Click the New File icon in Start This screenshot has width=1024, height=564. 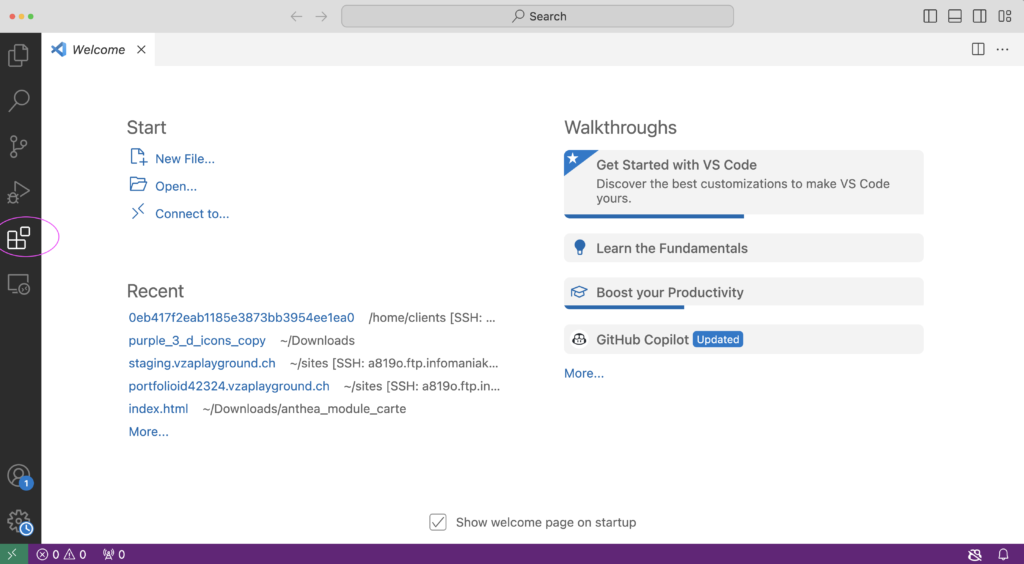[138, 157]
